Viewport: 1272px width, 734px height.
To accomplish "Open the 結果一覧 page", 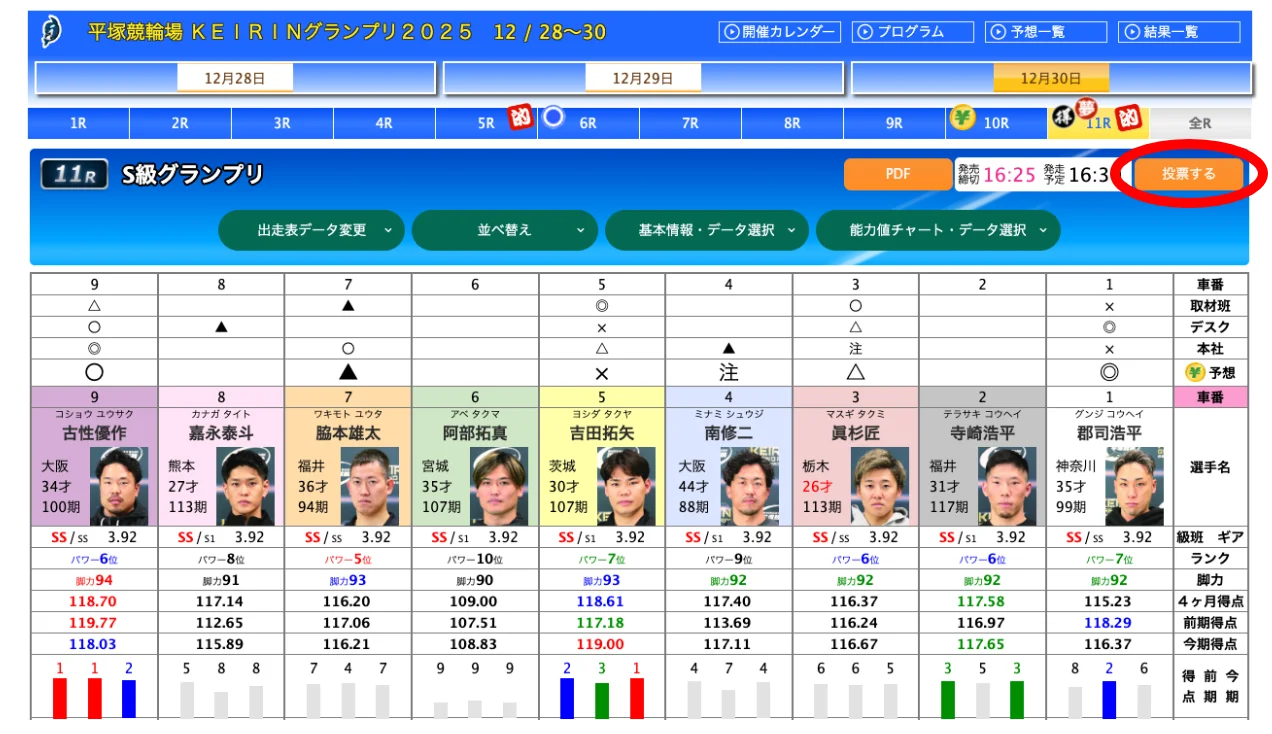I will click(x=1179, y=32).
